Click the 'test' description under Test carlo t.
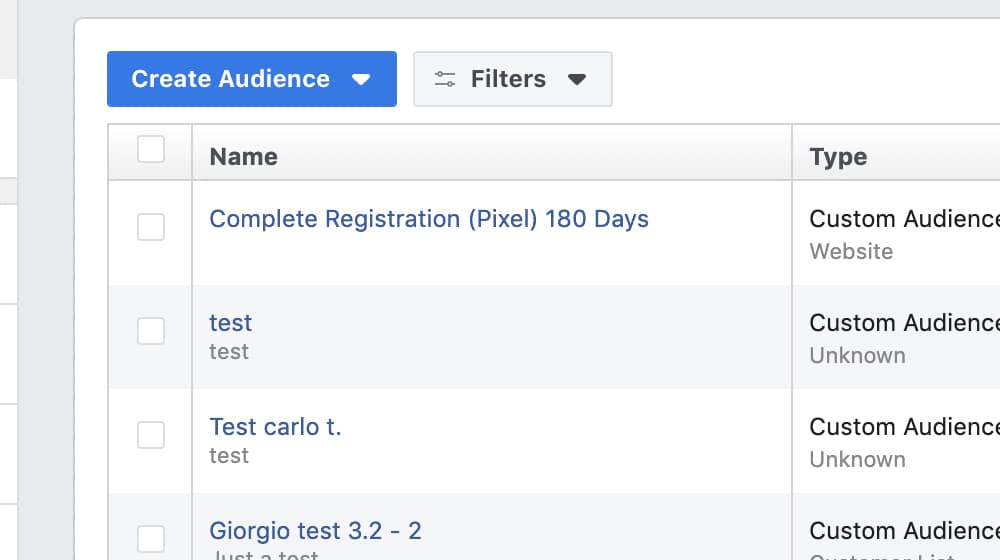Screen dimensions: 1000x560 tap(229, 456)
